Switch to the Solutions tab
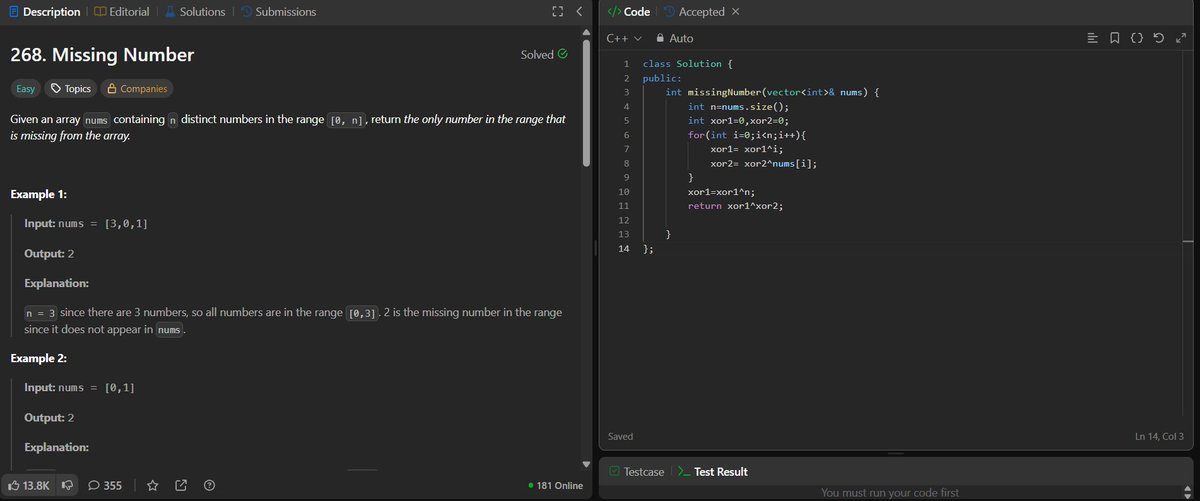Viewport: 1200px width, 501px height. [195, 12]
